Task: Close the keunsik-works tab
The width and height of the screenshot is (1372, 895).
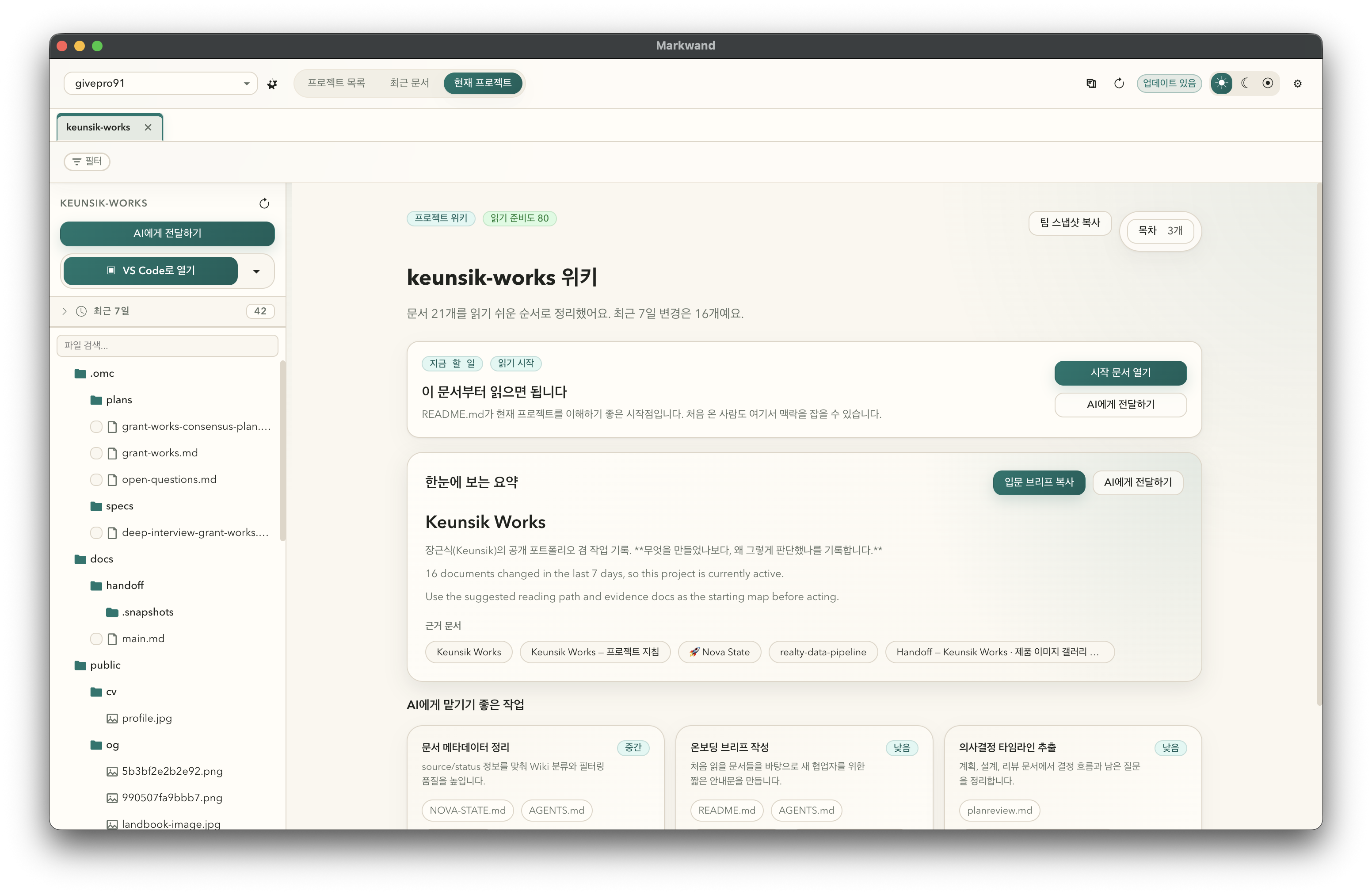Action: click(148, 127)
